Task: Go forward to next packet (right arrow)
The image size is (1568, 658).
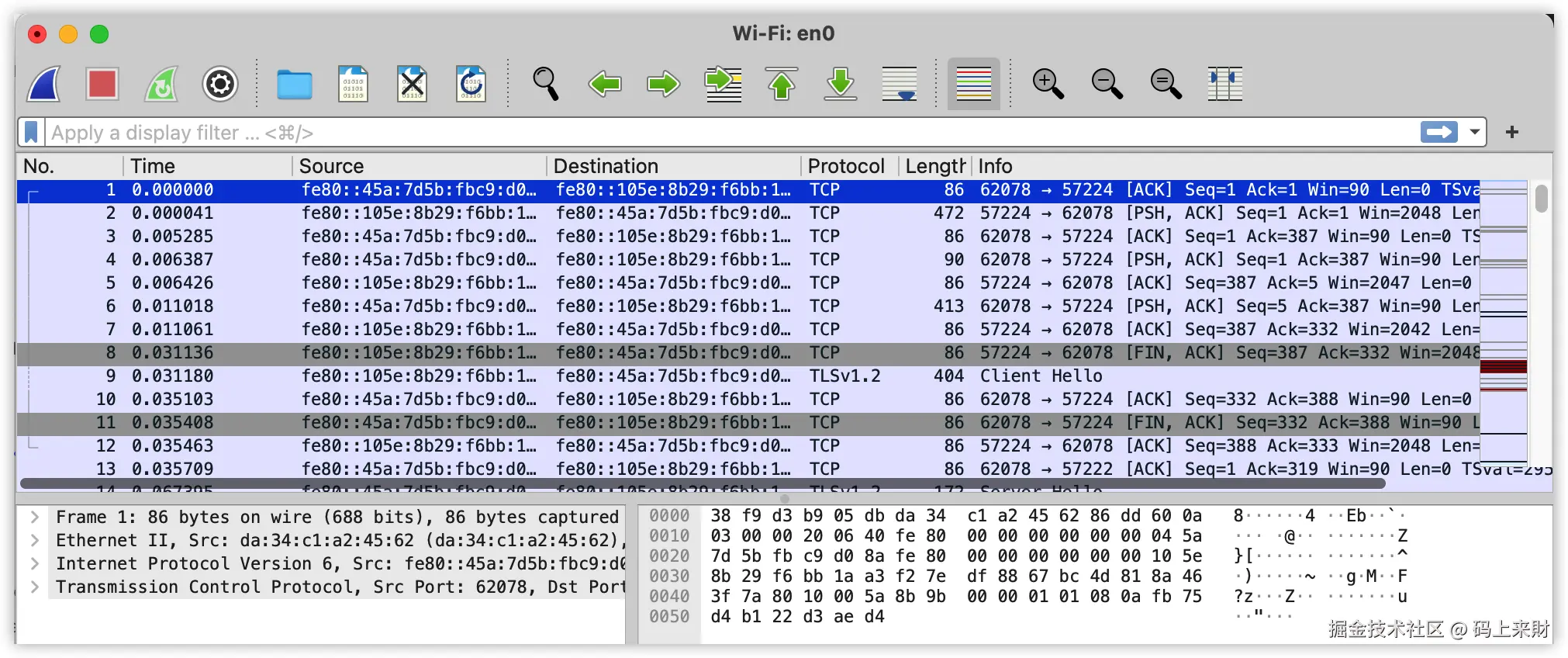Action: pos(664,84)
